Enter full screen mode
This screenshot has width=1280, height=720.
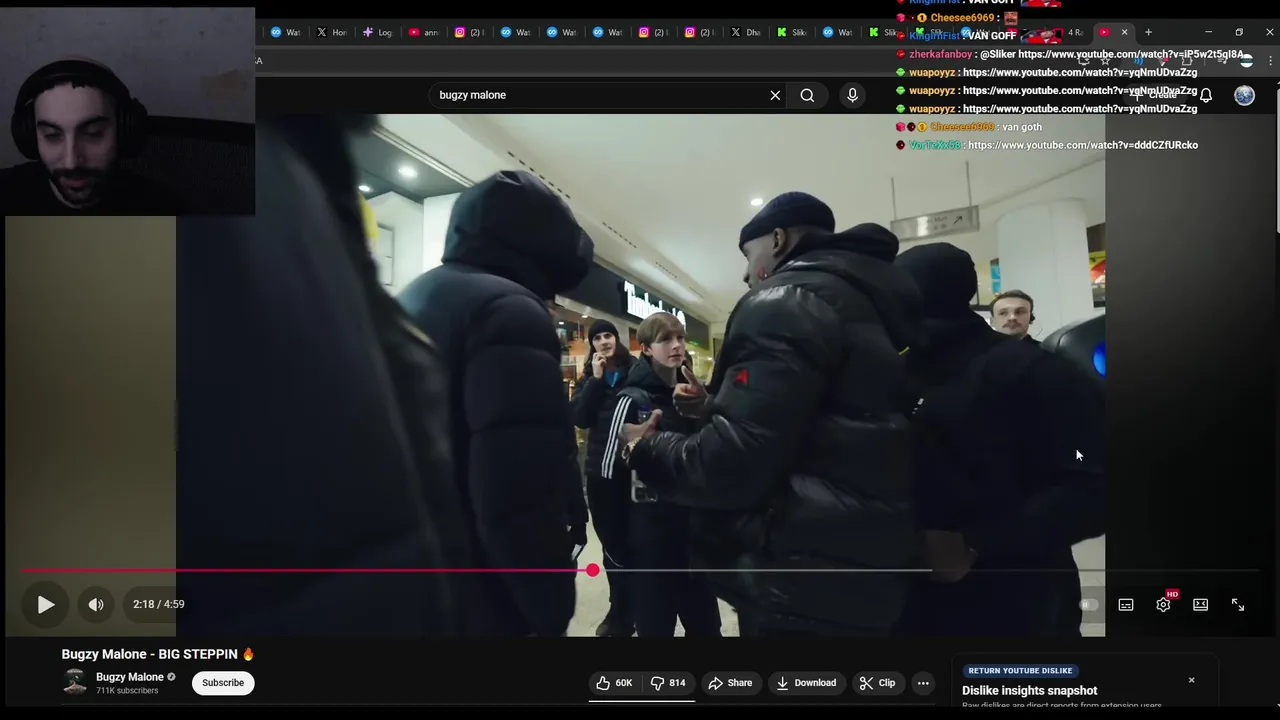[1238, 604]
